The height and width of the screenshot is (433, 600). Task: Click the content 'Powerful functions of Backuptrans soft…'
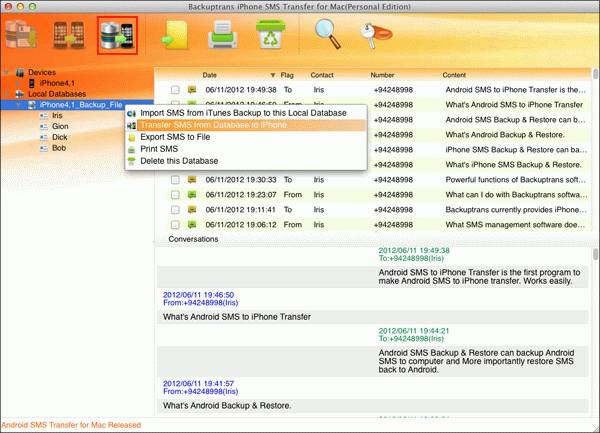[515, 180]
